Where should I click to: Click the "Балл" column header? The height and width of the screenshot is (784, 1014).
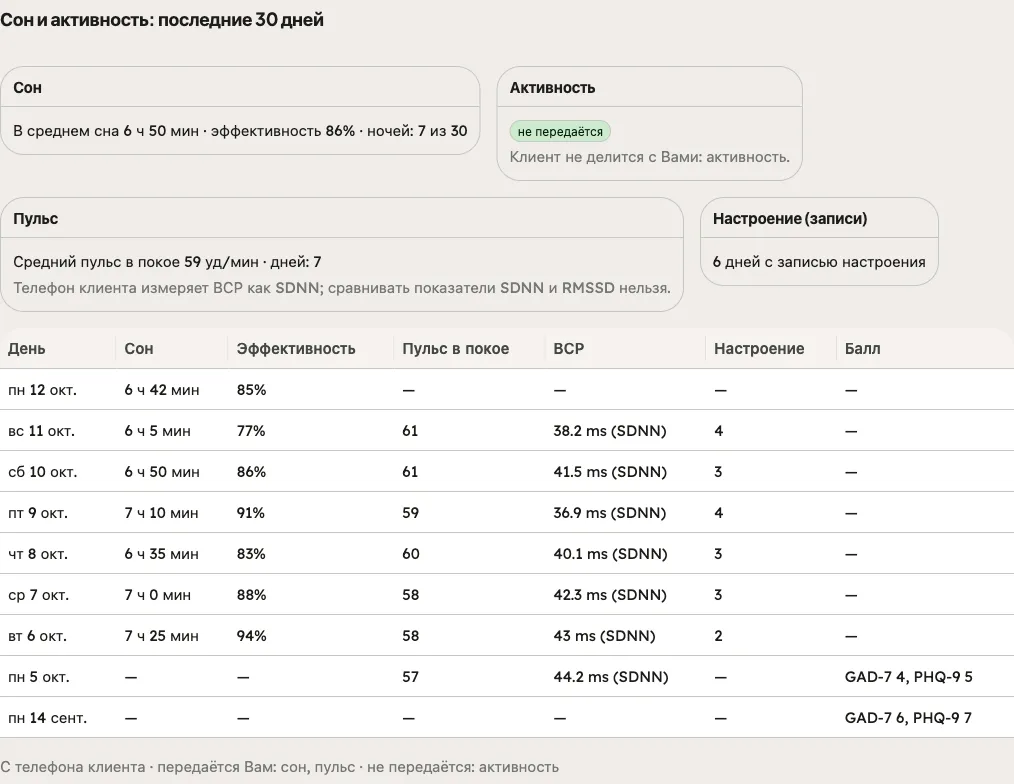863,349
